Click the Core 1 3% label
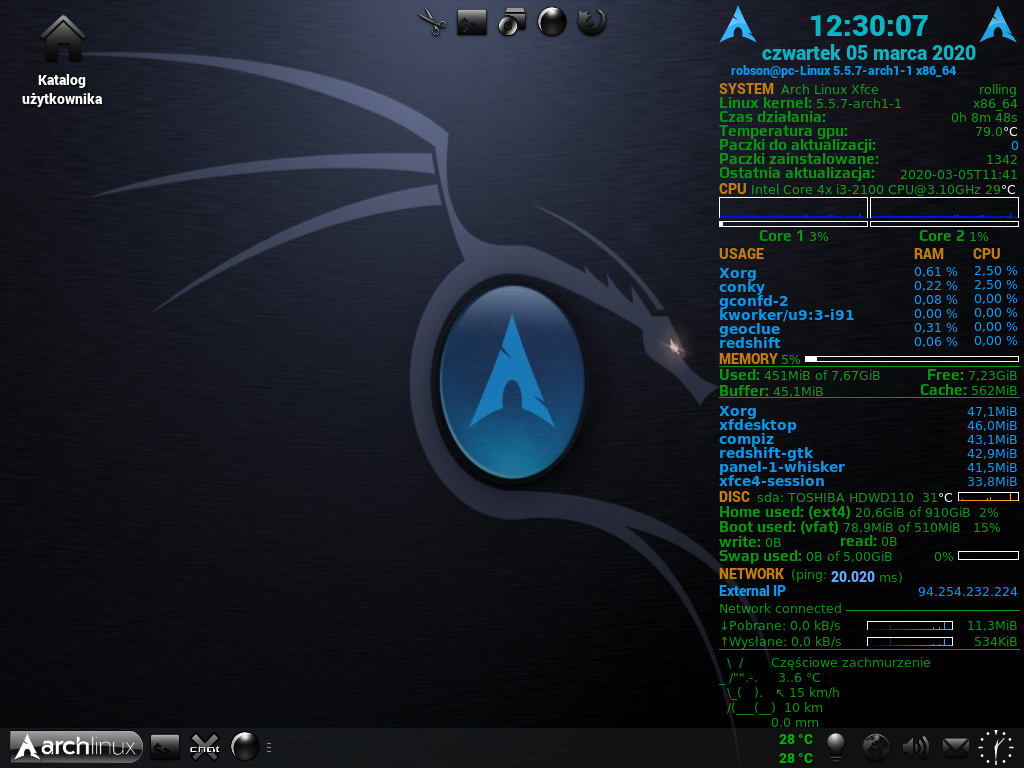1024x768 pixels. (793, 236)
